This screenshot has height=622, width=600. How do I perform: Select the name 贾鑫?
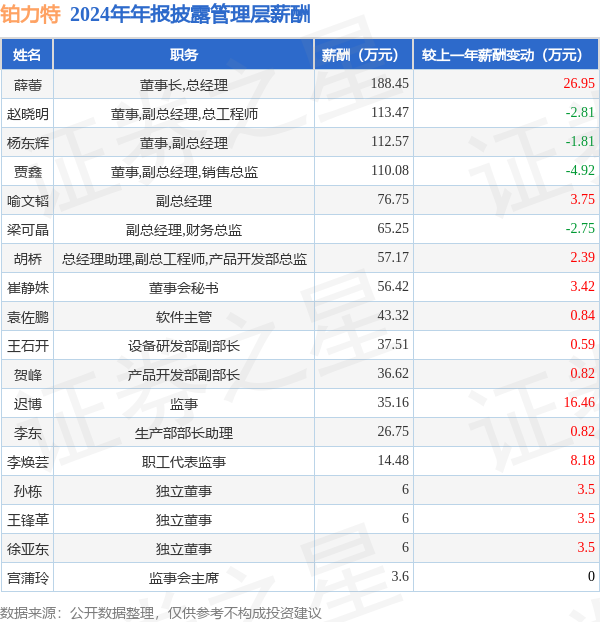pyautogui.click(x=27, y=172)
